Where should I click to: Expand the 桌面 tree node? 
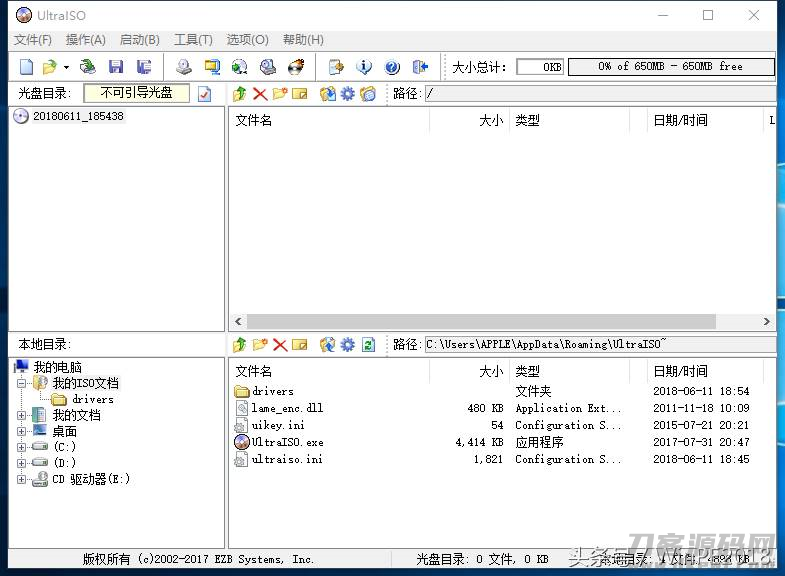[x=22, y=431]
